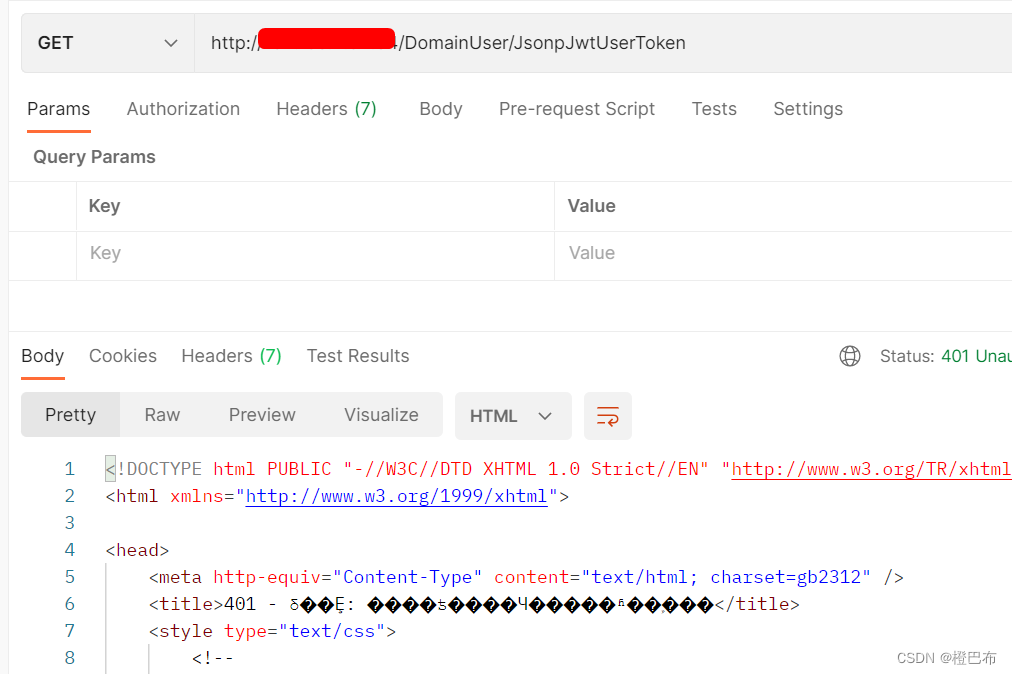
Task: Switch to Visualize response mode
Action: 381,415
